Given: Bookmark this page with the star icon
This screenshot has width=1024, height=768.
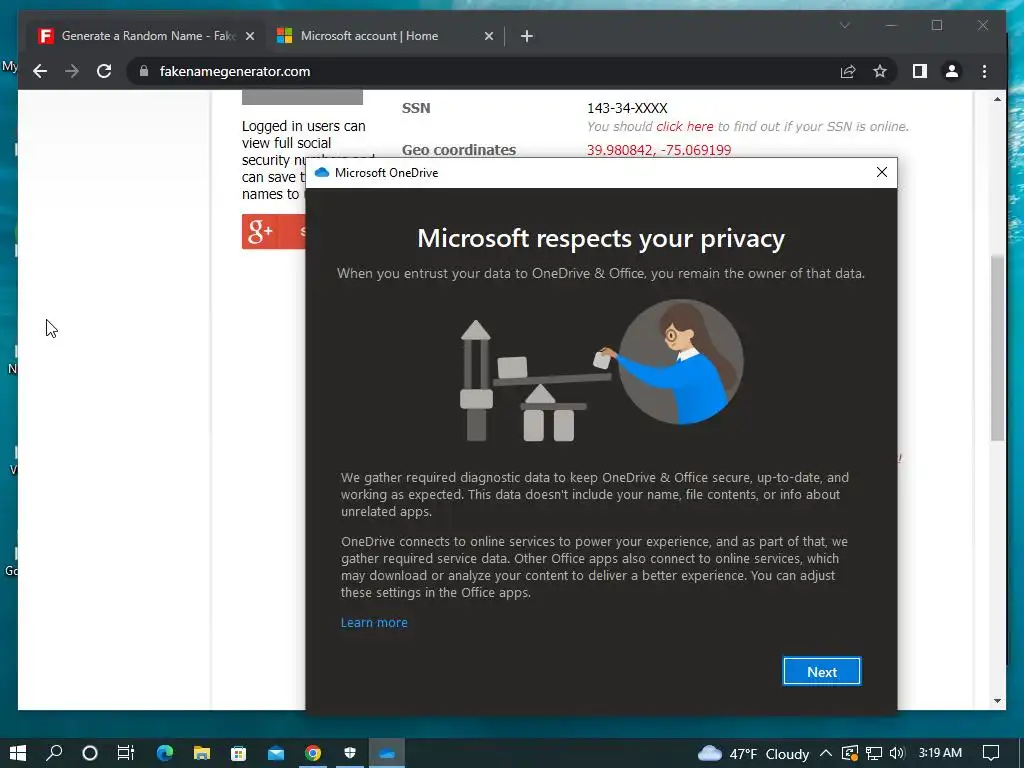Looking at the screenshot, I should [x=880, y=71].
